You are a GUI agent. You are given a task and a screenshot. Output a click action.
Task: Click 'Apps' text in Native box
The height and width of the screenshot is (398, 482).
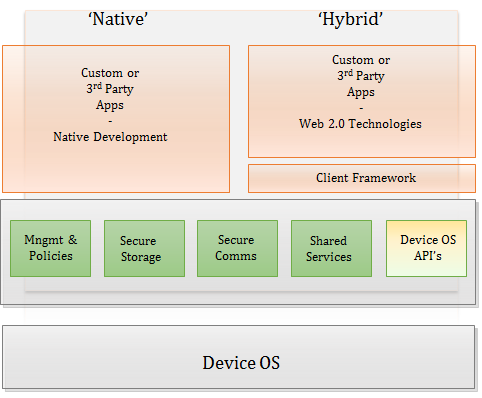[x=110, y=105]
